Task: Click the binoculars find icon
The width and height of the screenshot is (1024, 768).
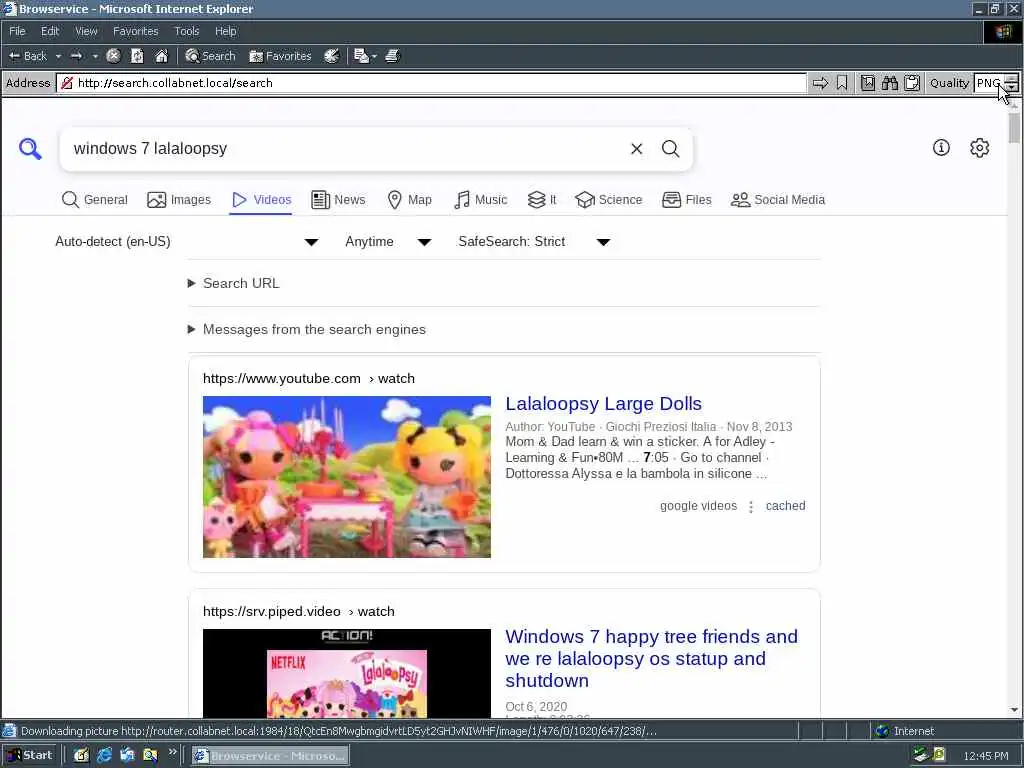Action: (x=890, y=83)
